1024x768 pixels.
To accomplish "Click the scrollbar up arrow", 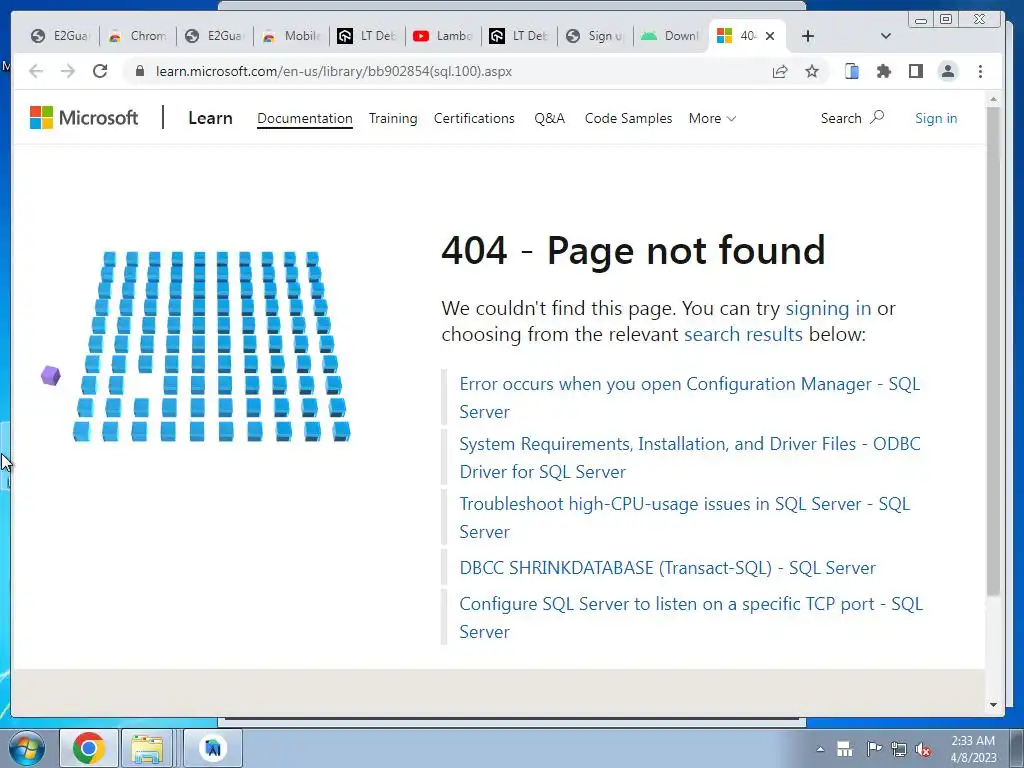I will tap(993, 100).
